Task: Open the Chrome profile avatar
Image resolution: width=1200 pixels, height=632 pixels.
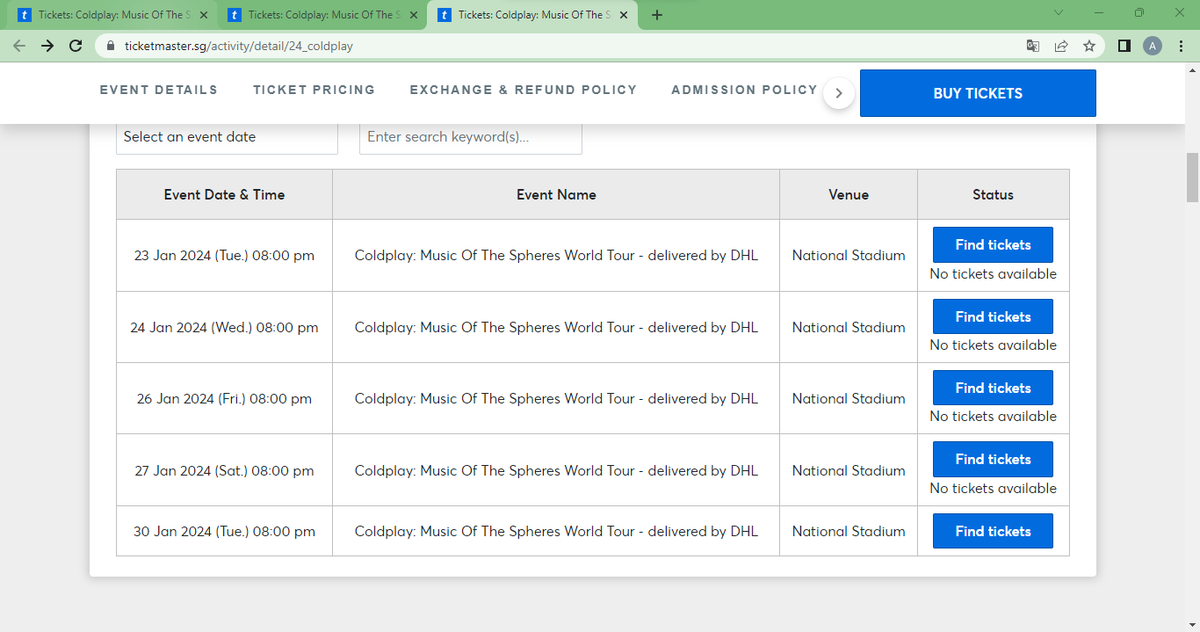Action: point(1152,46)
